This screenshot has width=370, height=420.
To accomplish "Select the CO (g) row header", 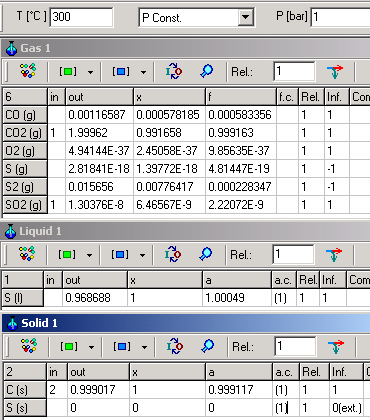I will tap(25, 115).
